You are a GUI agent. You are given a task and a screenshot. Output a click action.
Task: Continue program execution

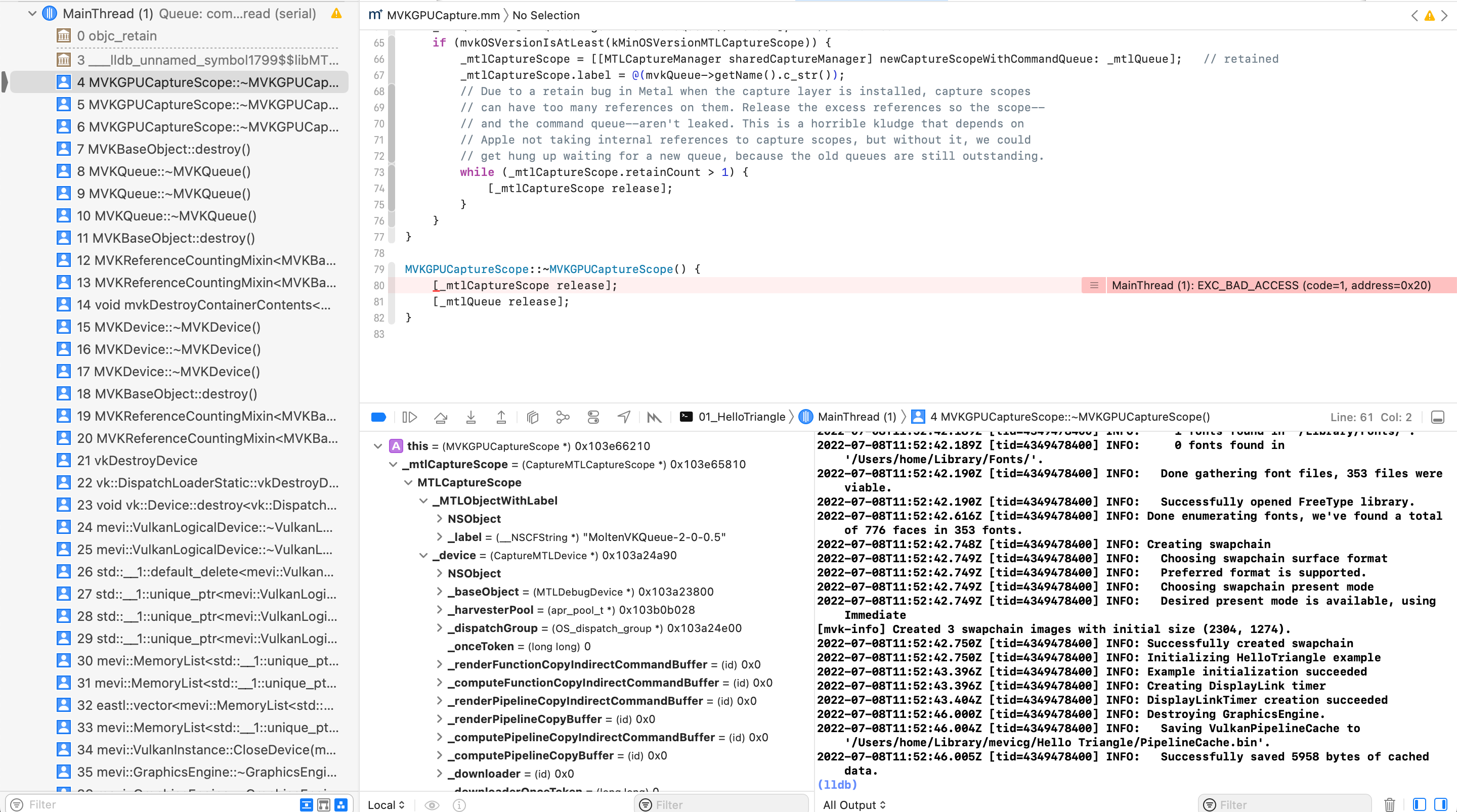(x=409, y=417)
